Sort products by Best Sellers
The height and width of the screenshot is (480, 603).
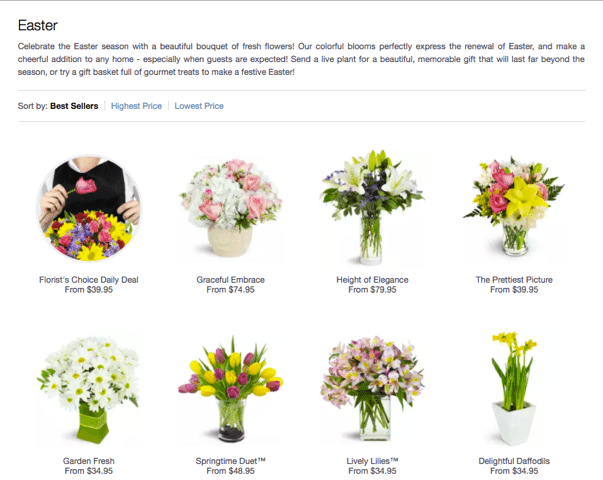(74, 106)
